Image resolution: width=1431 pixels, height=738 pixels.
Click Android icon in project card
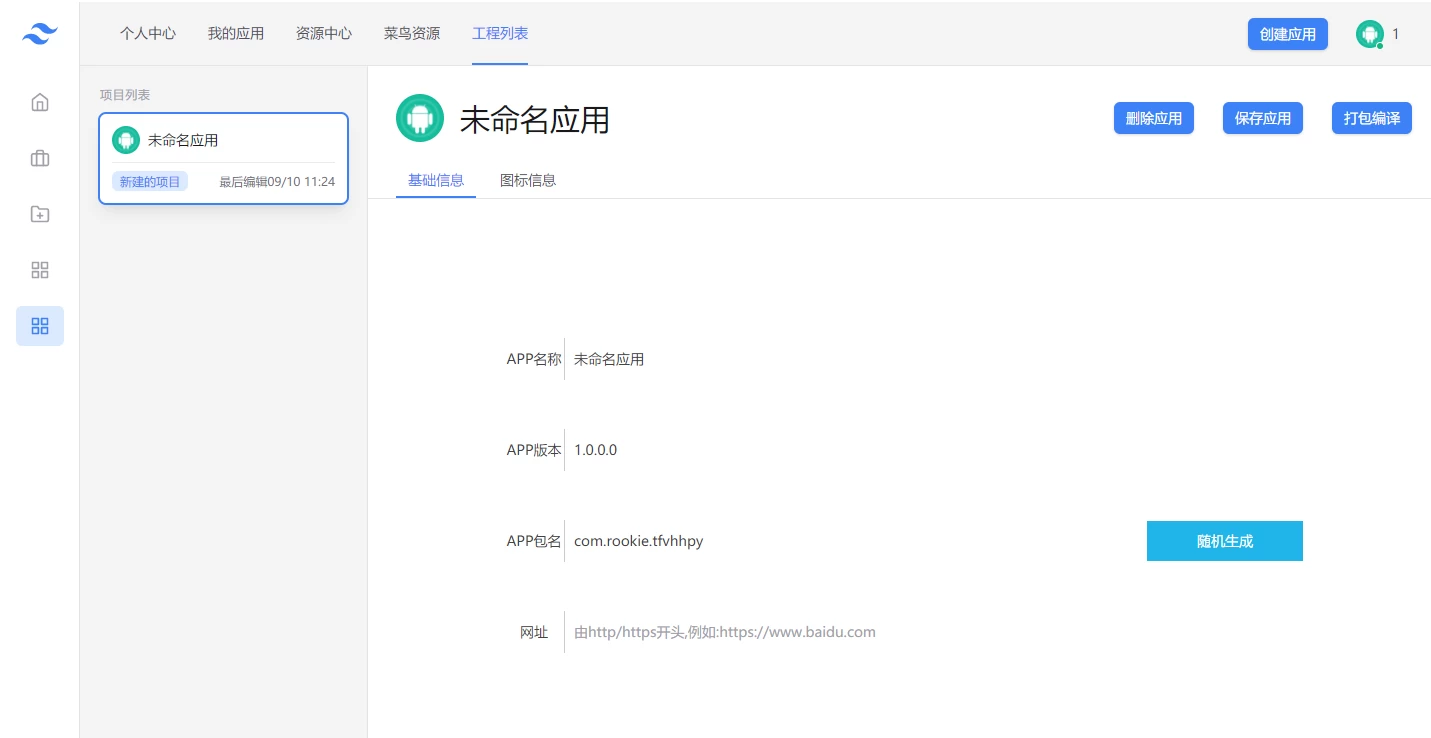[x=126, y=140]
